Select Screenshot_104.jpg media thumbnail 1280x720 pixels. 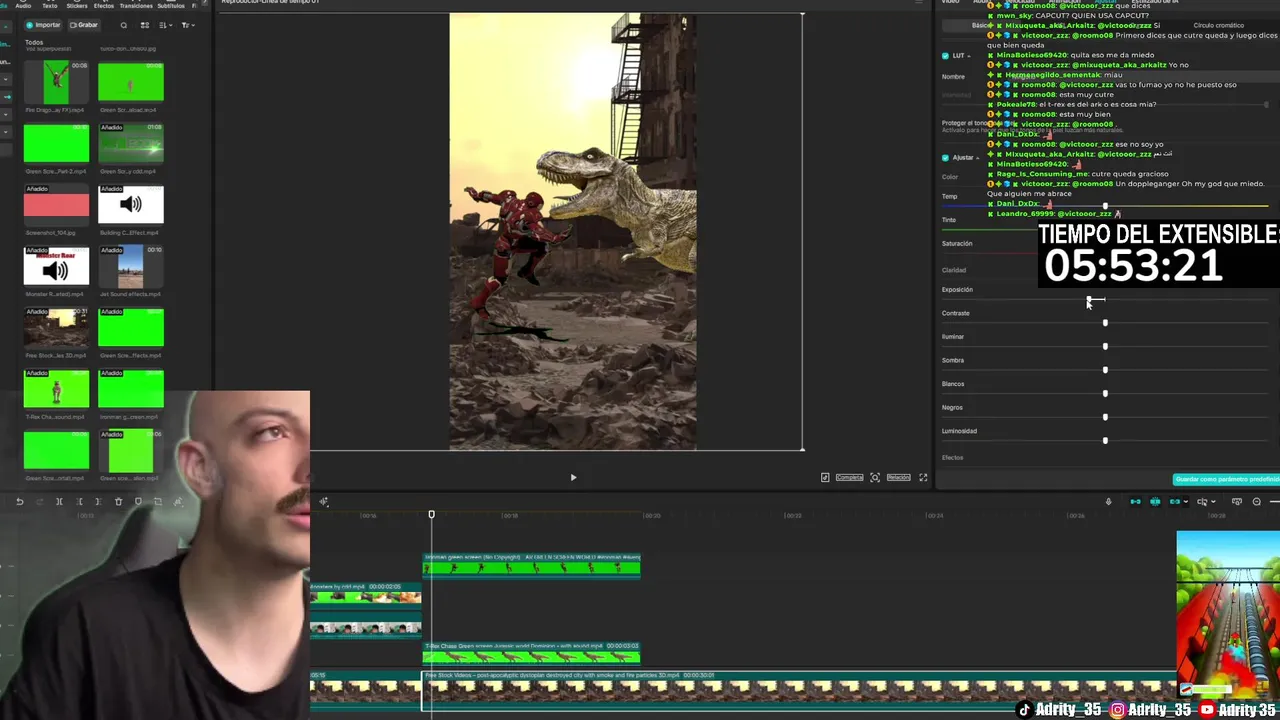pyautogui.click(x=56, y=204)
